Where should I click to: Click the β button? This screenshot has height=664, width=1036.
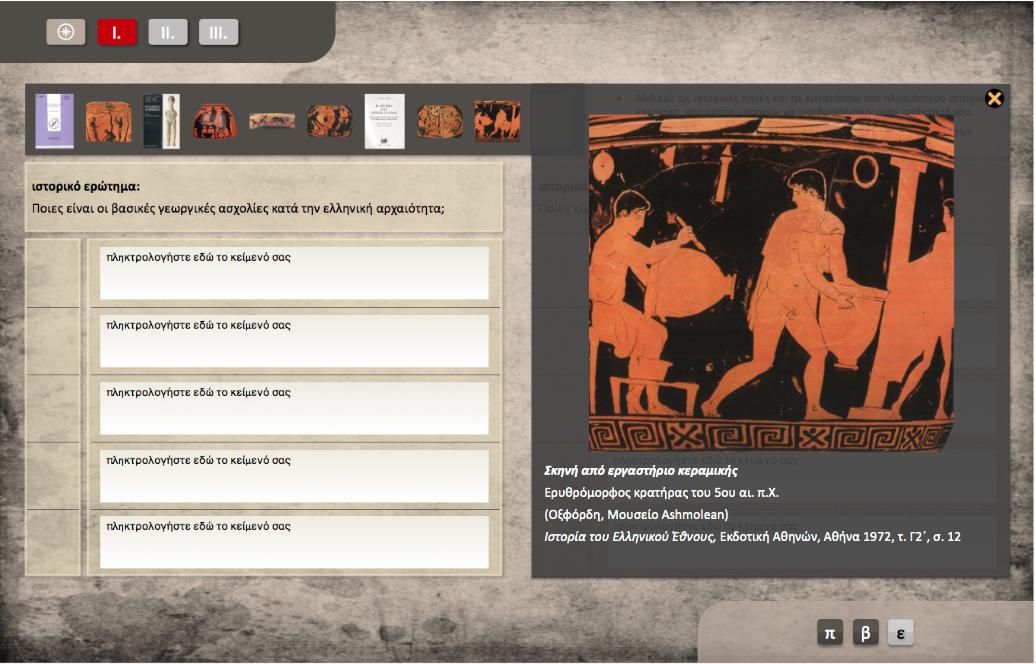(866, 633)
